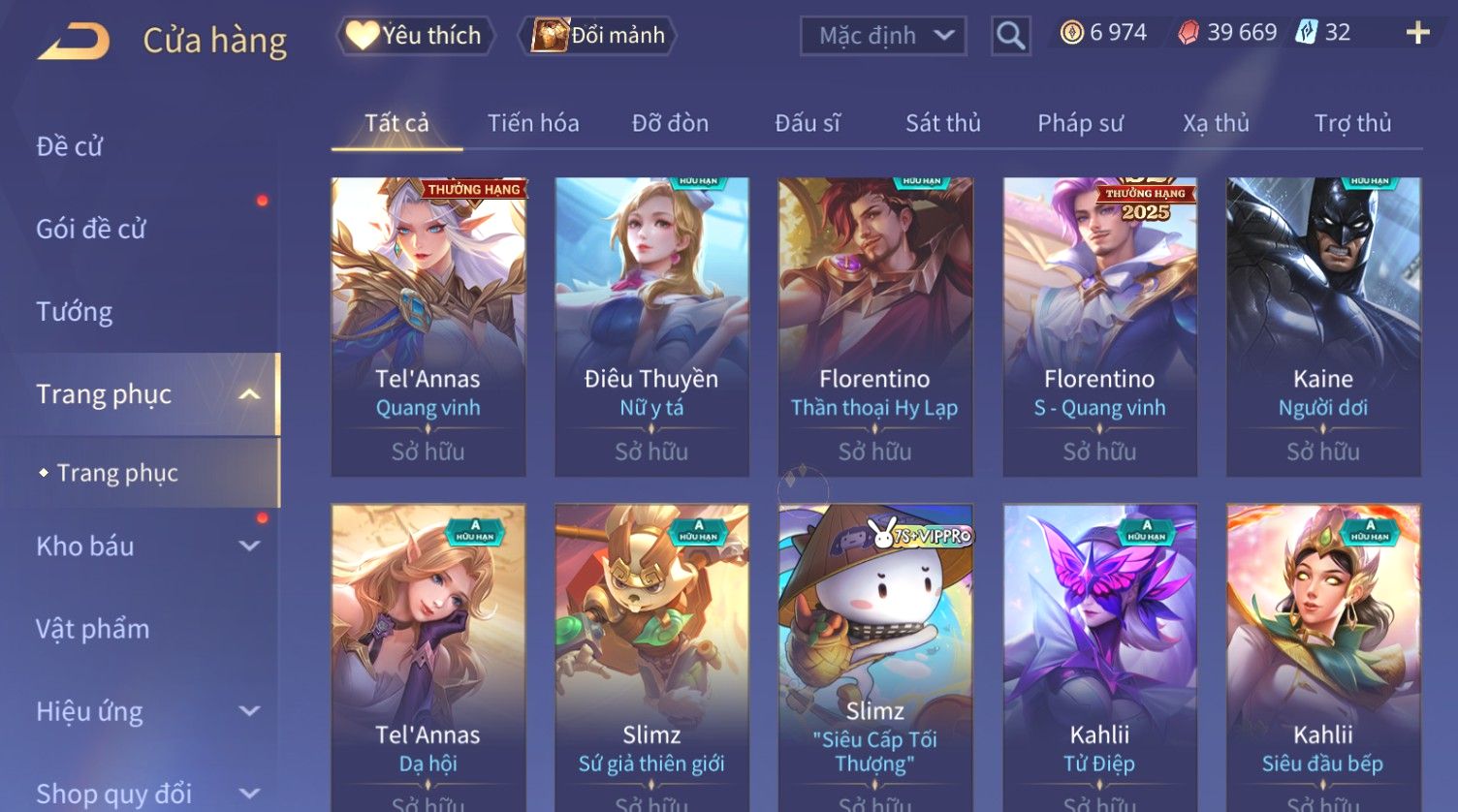Click the golden back arrow icon
Screen dimensions: 1458x812
(74, 42)
